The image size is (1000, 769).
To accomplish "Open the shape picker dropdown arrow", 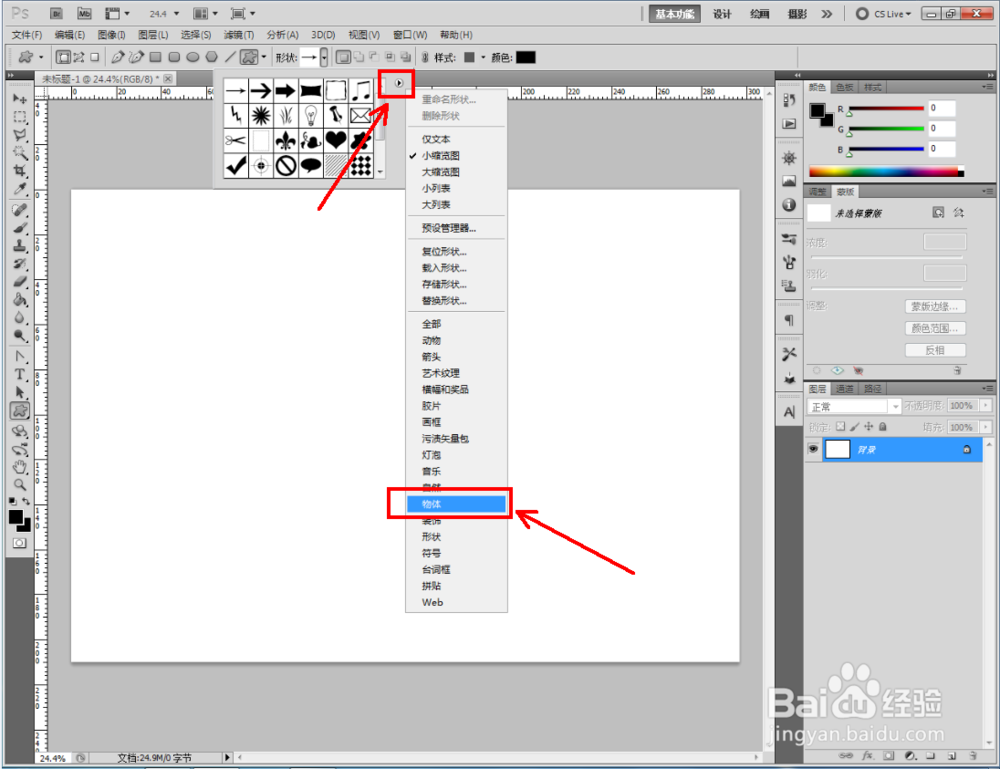I will [x=324, y=57].
